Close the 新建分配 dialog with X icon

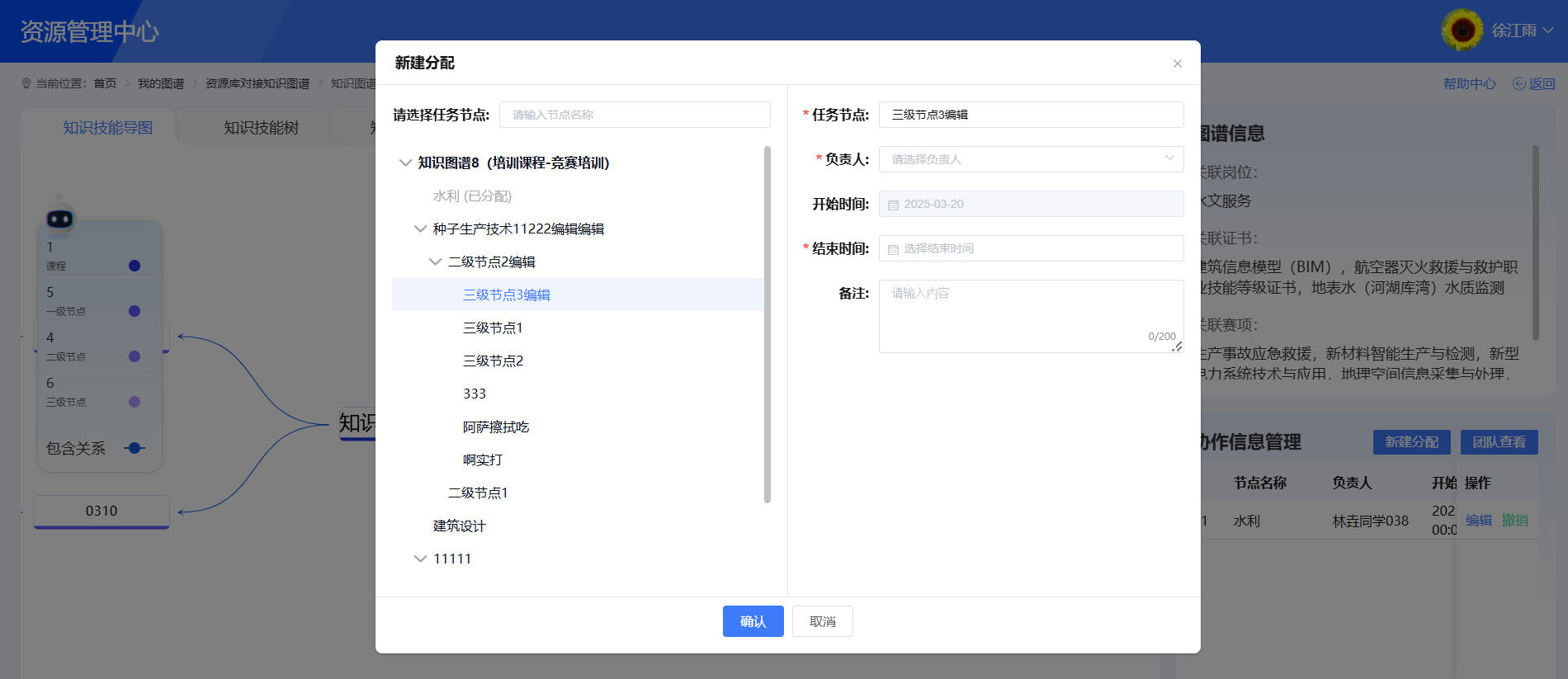tap(1178, 64)
